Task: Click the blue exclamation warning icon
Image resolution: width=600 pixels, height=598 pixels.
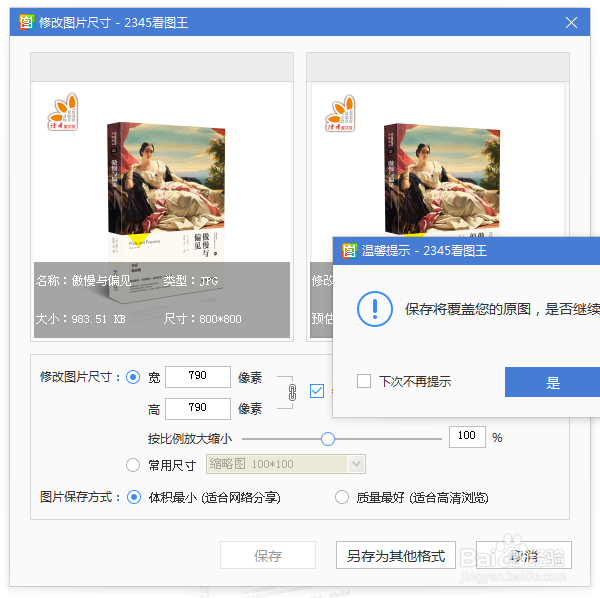Action: pos(375,309)
